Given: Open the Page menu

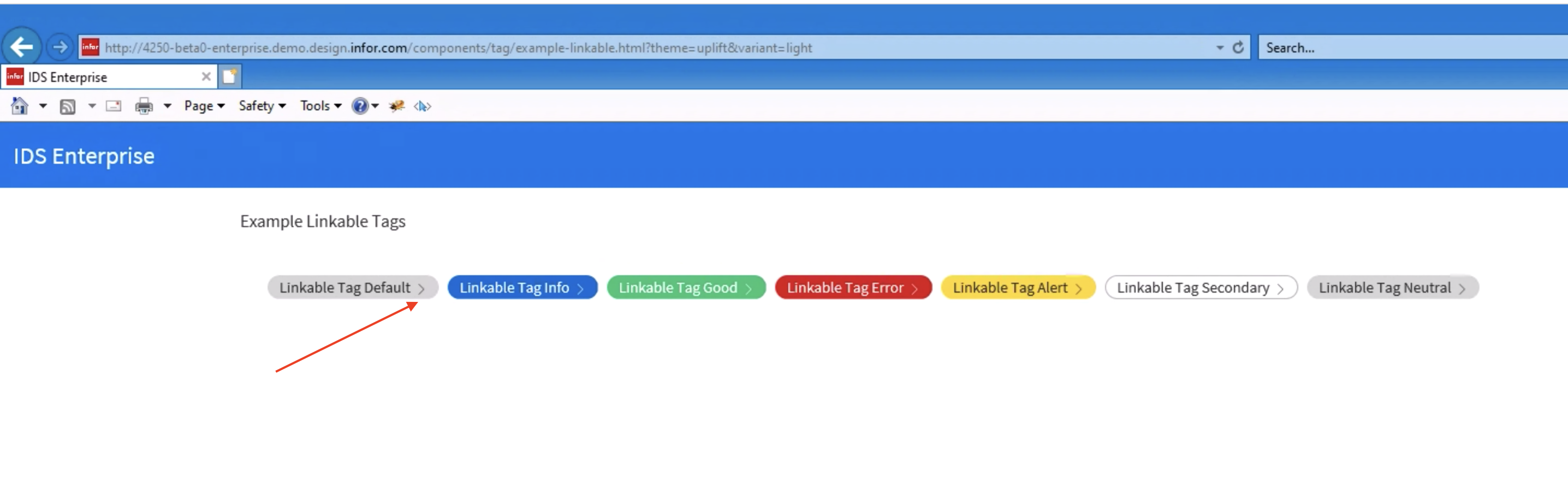Looking at the screenshot, I should click(205, 106).
